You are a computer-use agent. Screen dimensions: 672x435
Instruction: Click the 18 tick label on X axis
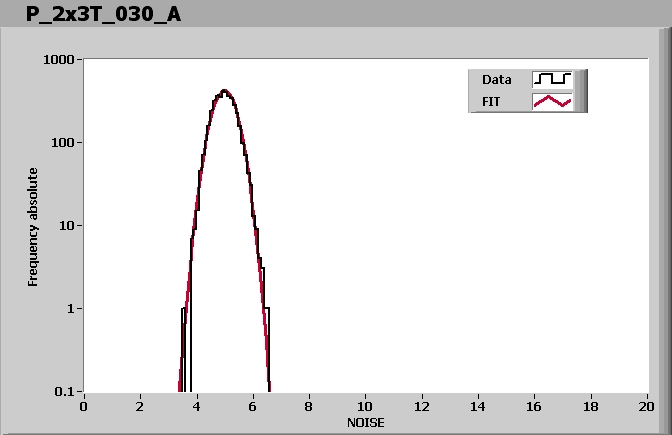(x=591, y=406)
